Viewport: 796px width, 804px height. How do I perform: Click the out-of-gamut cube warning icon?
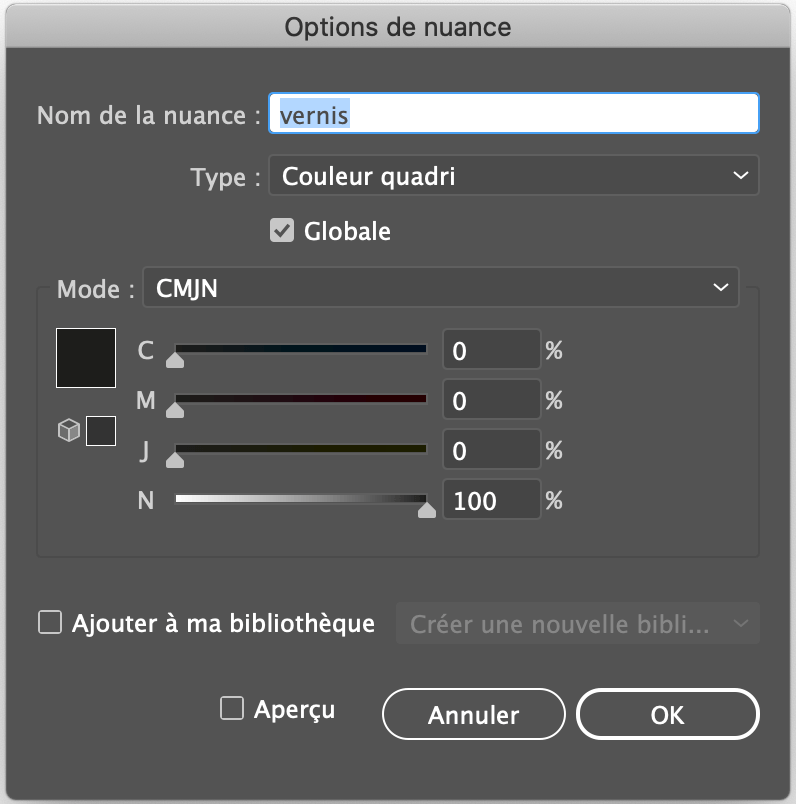(68, 432)
